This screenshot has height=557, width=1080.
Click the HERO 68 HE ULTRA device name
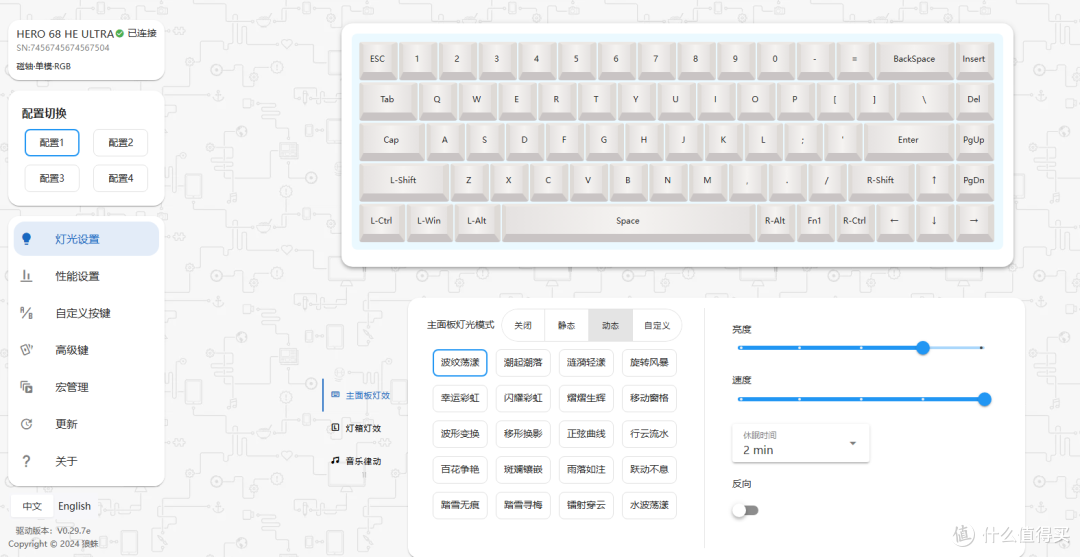(65, 34)
